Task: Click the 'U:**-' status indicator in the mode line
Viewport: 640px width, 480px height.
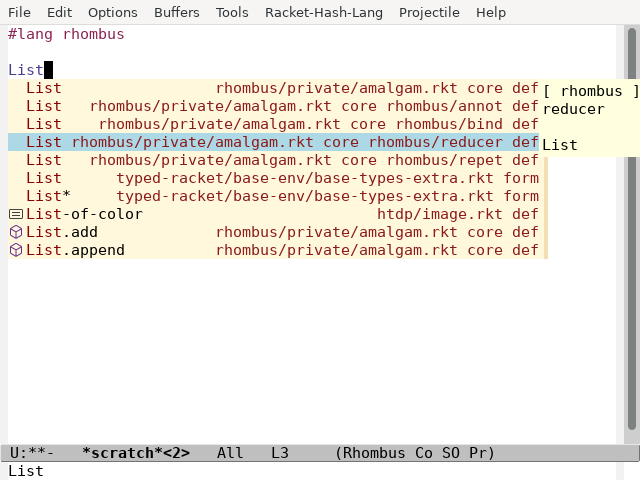Action: 31,453
